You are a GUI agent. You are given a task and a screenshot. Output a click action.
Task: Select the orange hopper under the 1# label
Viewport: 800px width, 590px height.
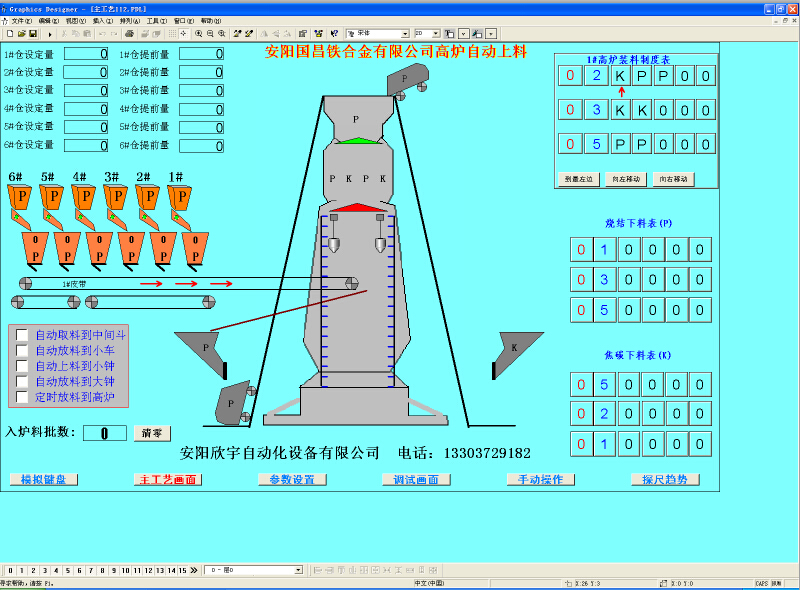coord(179,198)
